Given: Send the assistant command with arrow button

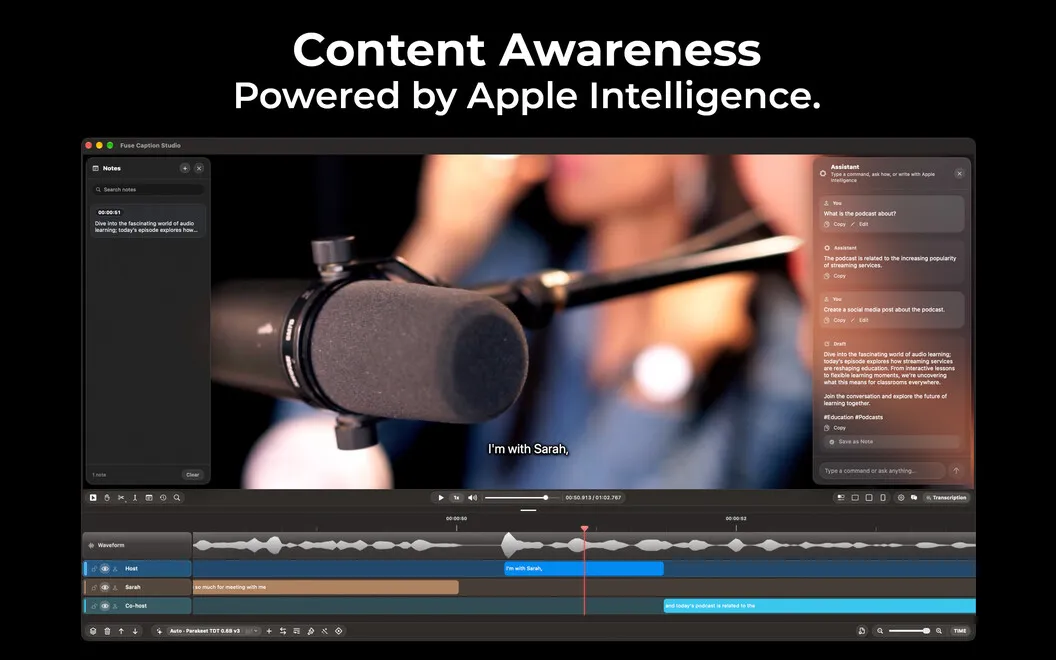Looking at the screenshot, I should pyautogui.click(x=956, y=471).
